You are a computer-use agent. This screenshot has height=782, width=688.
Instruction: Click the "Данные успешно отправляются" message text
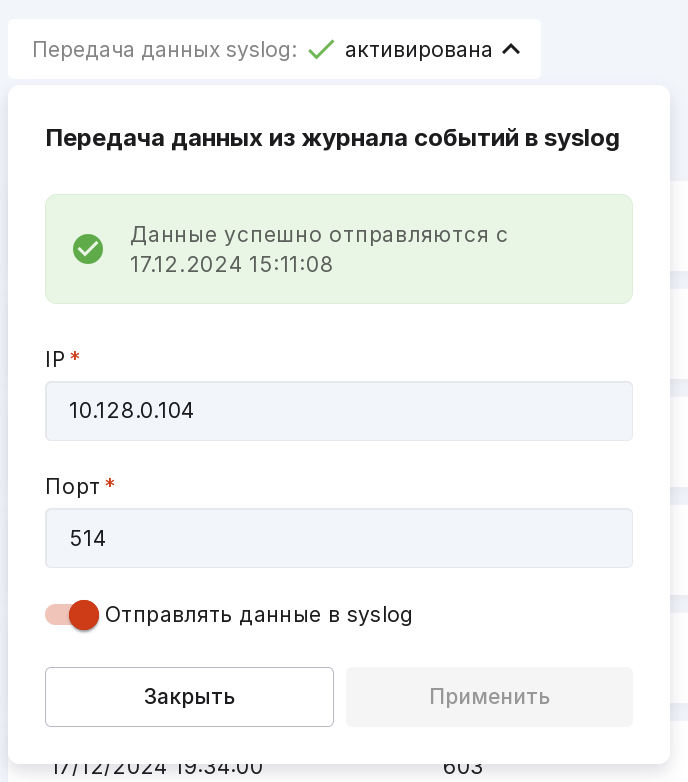click(x=319, y=235)
